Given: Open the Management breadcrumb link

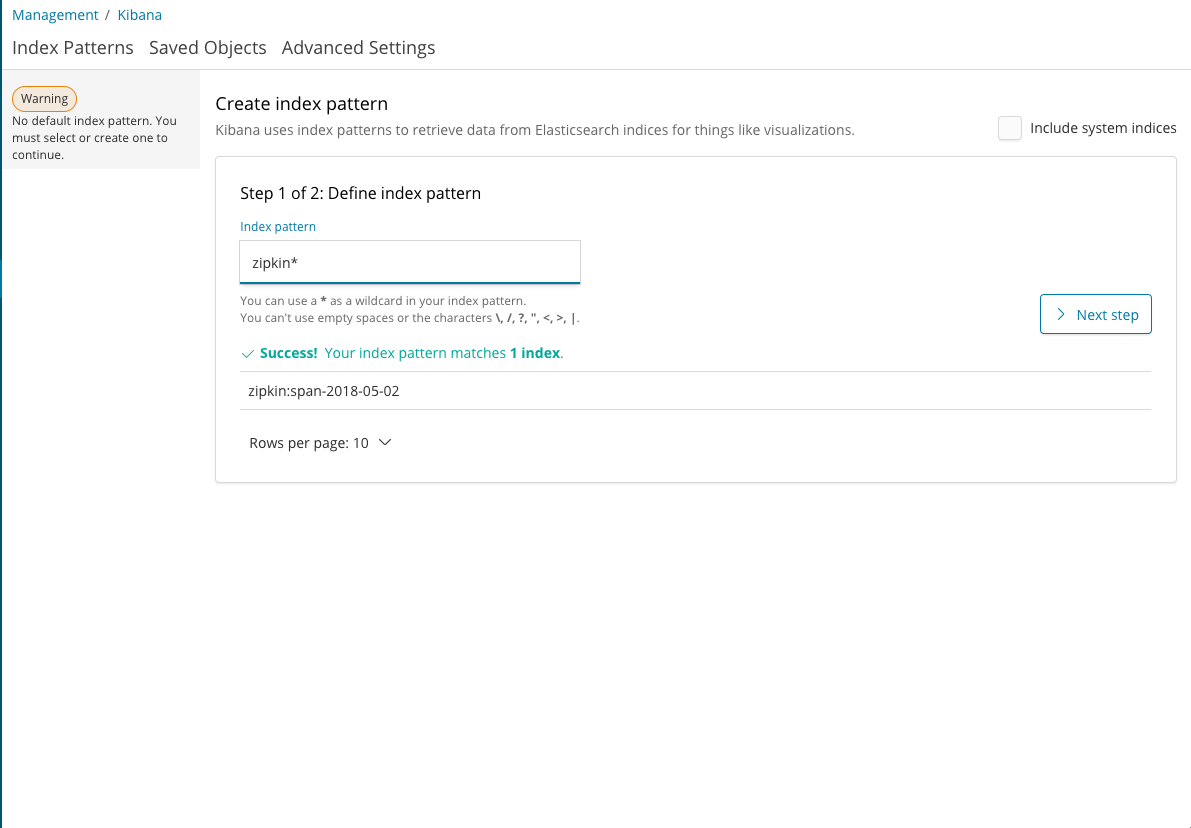Looking at the screenshot, I should pyautogui.click(x=55, y=15).
